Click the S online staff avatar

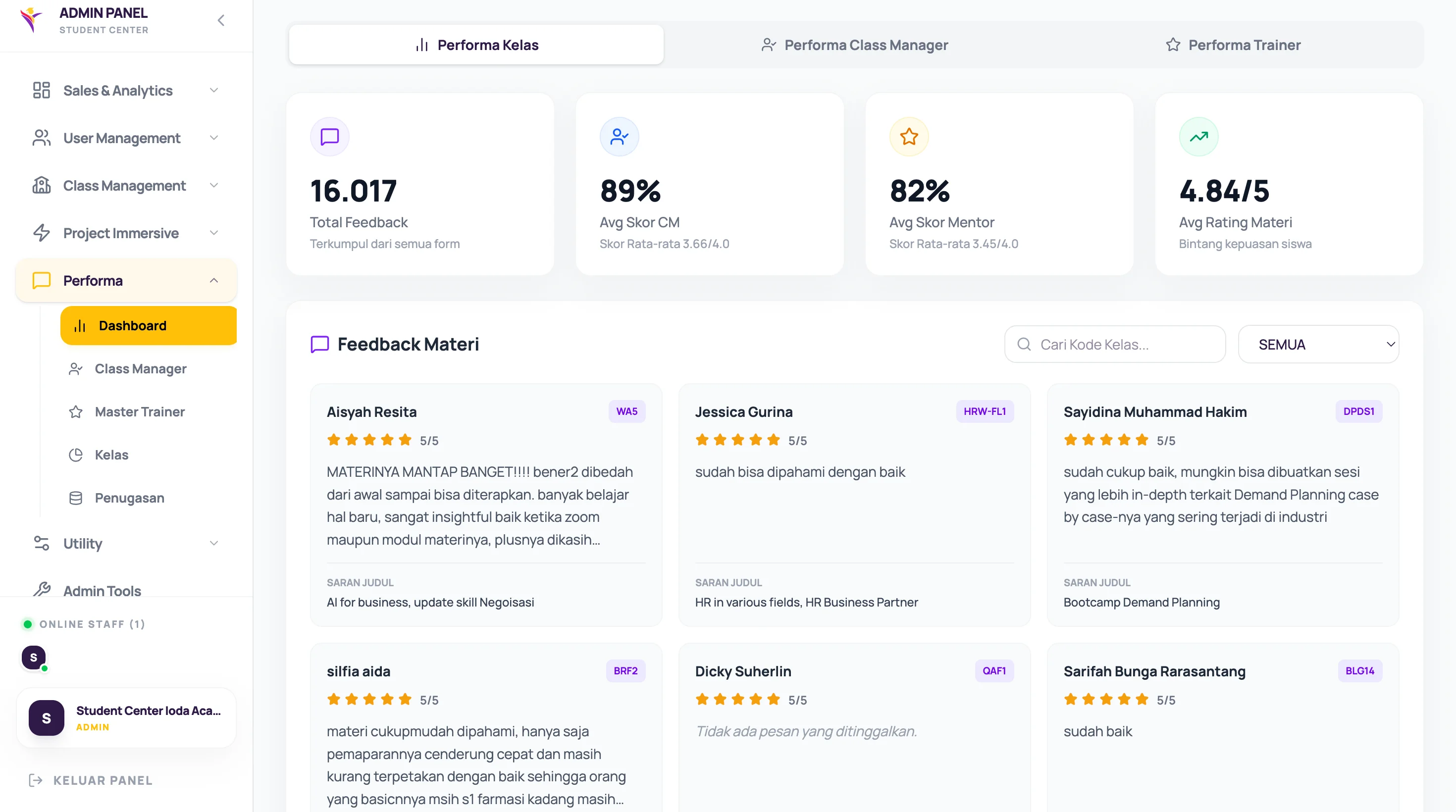(33, 657)
